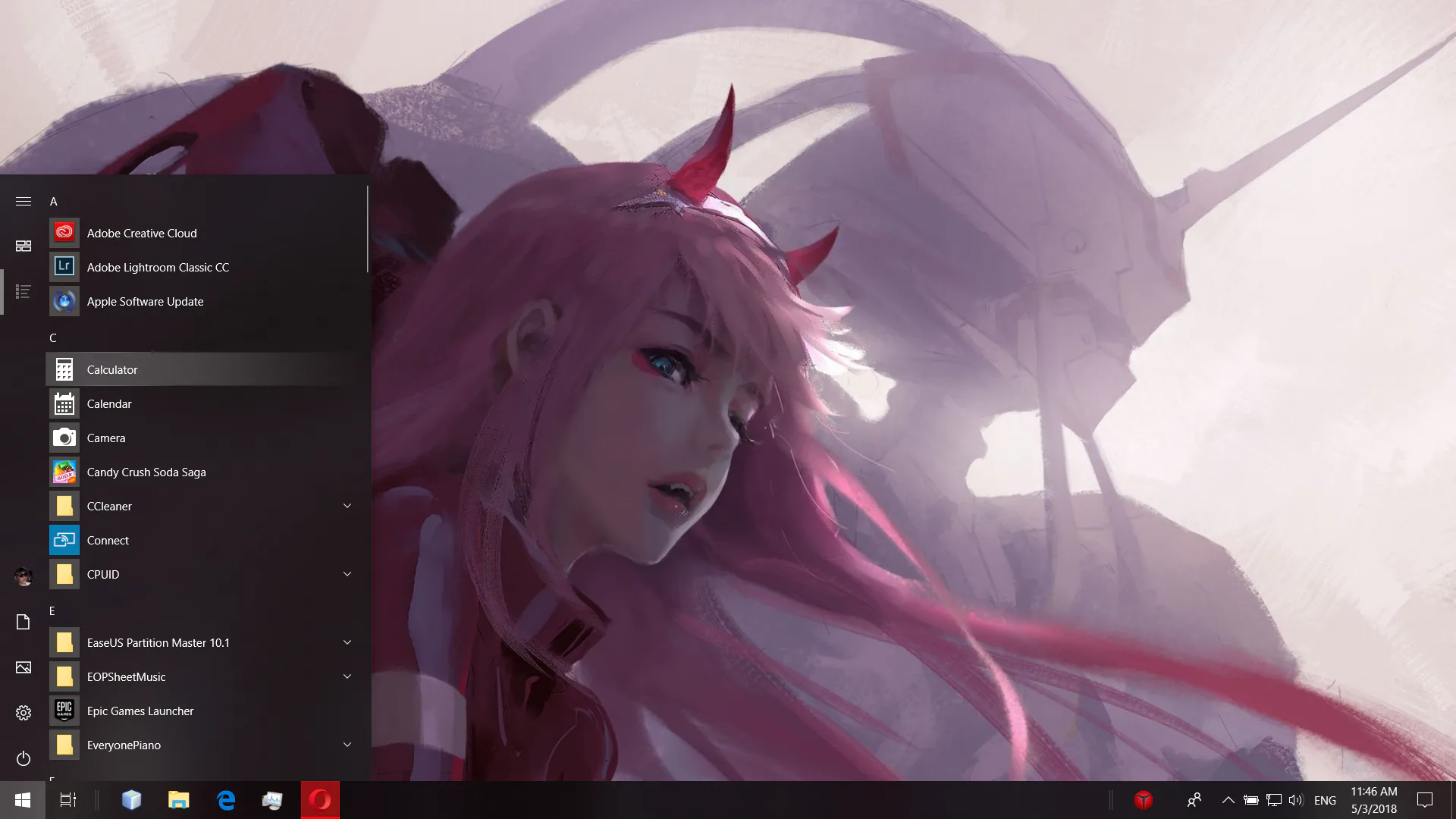
Task: Launch the Camera app icon
Action: (64, 438)
